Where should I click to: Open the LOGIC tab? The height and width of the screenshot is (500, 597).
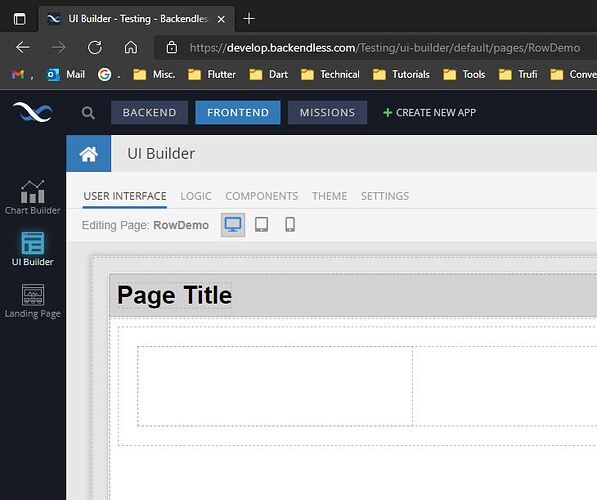point(196,196)
